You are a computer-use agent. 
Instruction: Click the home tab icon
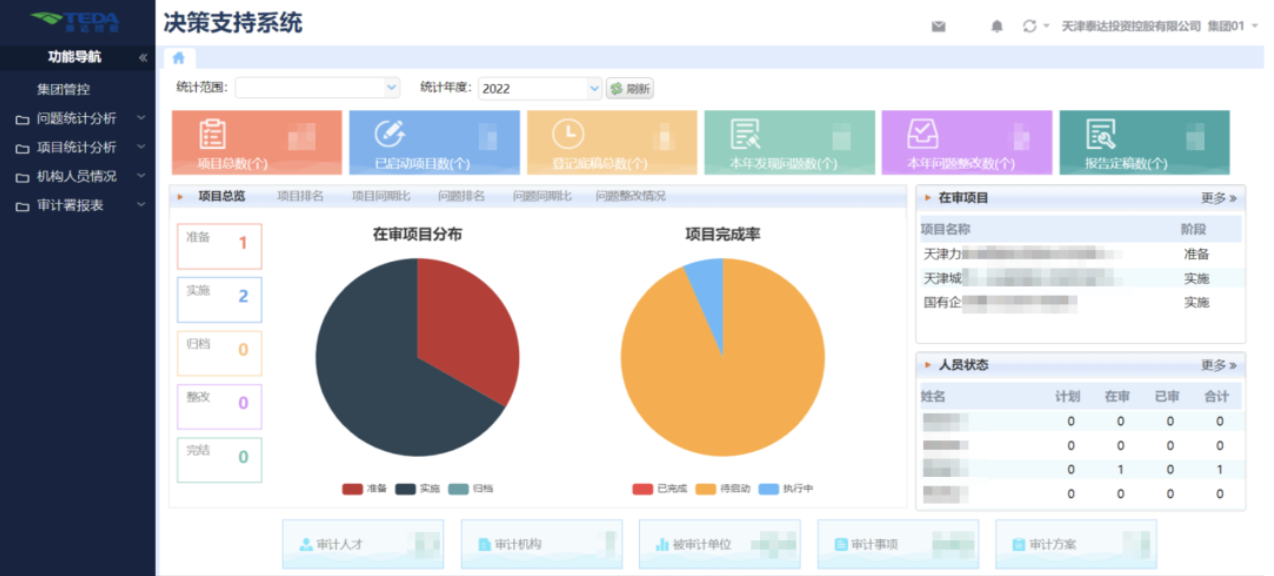pyautogui.click(x=179, y=58)
